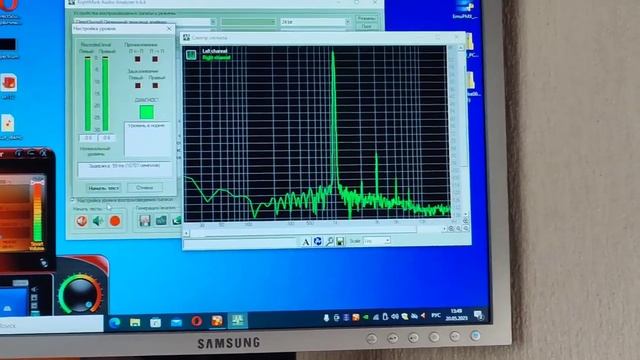Click the blue refresh arrows icon under spectrum

tap(318, 242)
